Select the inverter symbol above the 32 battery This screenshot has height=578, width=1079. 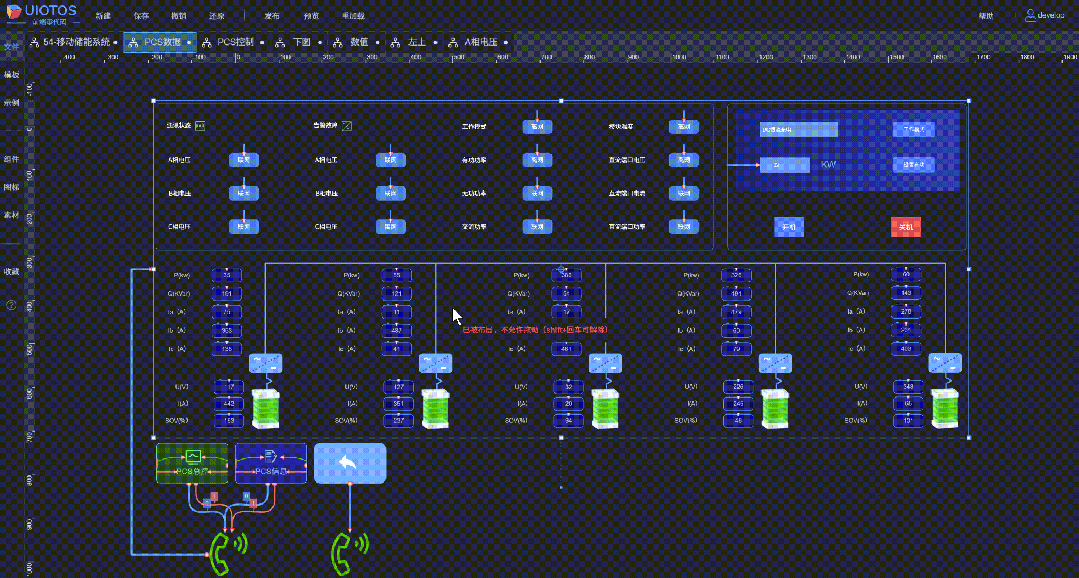pos(606,363)
